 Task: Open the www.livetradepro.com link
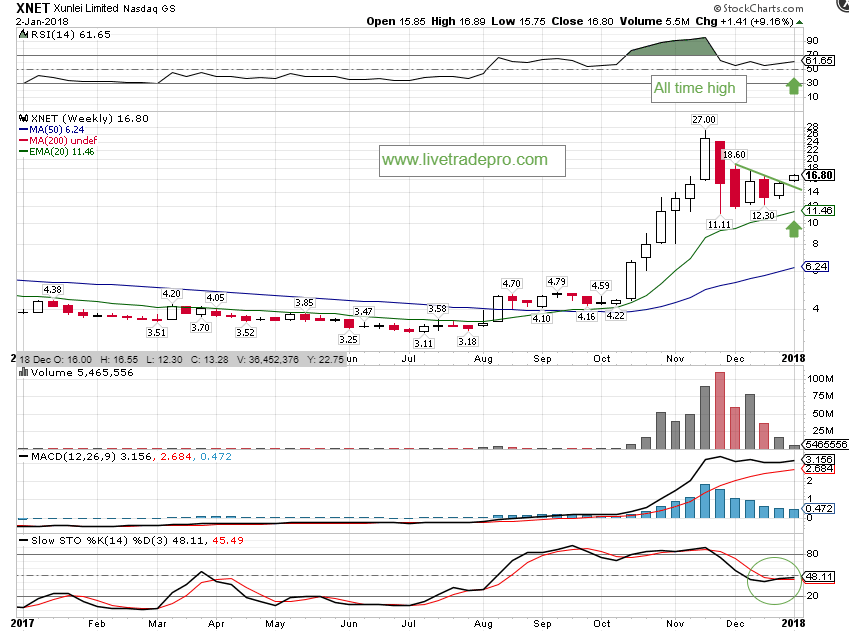click(464, 160)
